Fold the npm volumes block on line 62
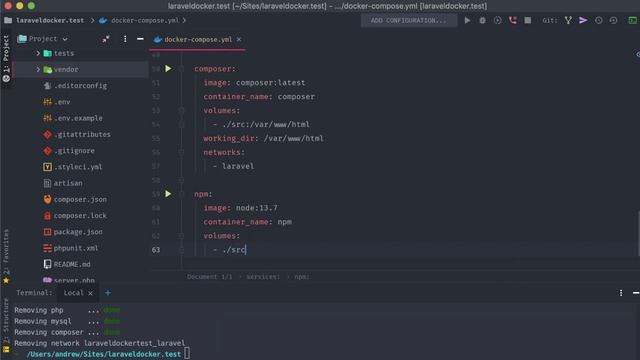640x360 pixels. (x=181, y=236)
